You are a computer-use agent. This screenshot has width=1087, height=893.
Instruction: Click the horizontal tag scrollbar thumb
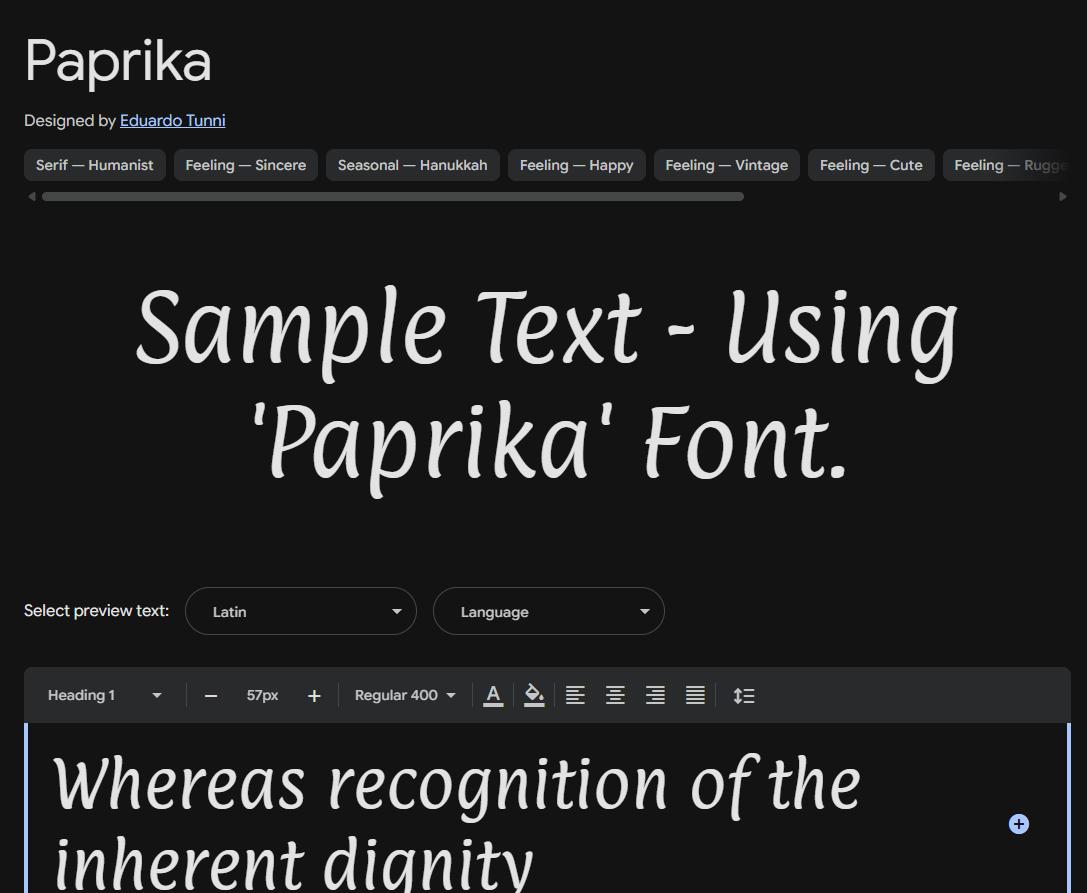(393, 197)
